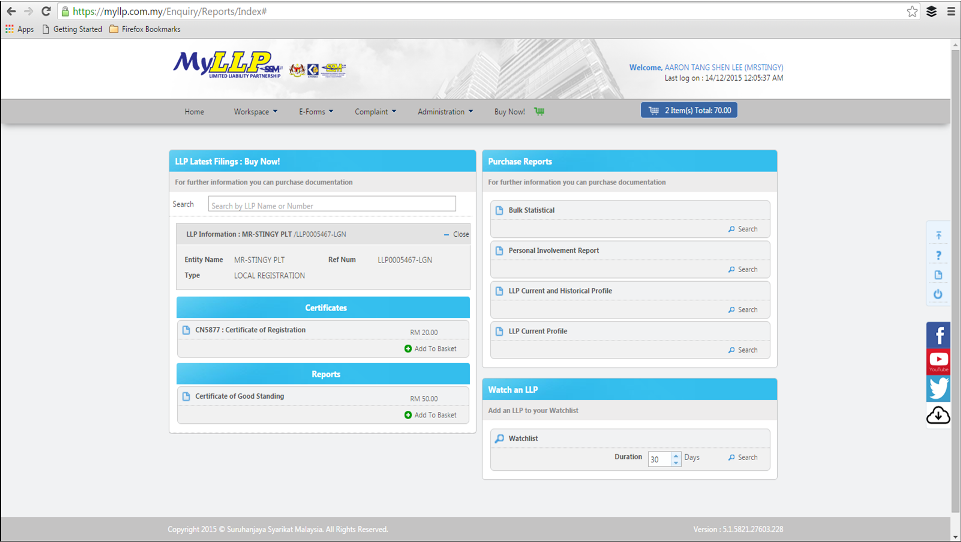Click the browser back arrow

[11, 11]
